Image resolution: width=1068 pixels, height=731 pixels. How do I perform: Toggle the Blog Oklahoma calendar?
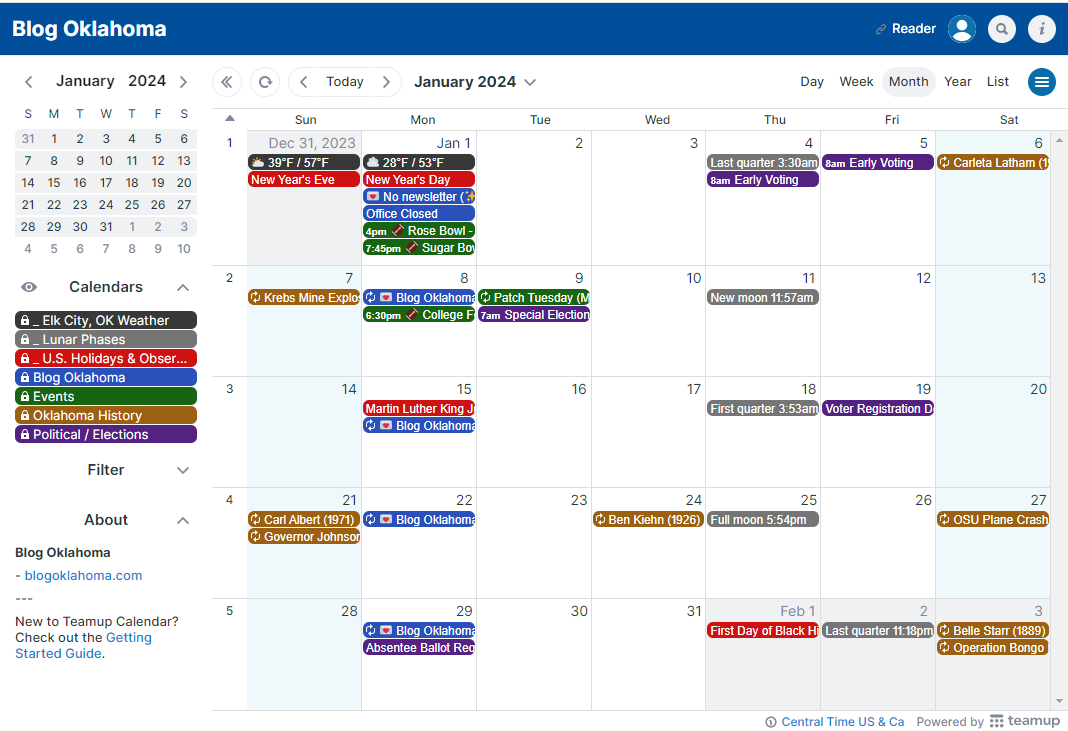coord(106,377)
